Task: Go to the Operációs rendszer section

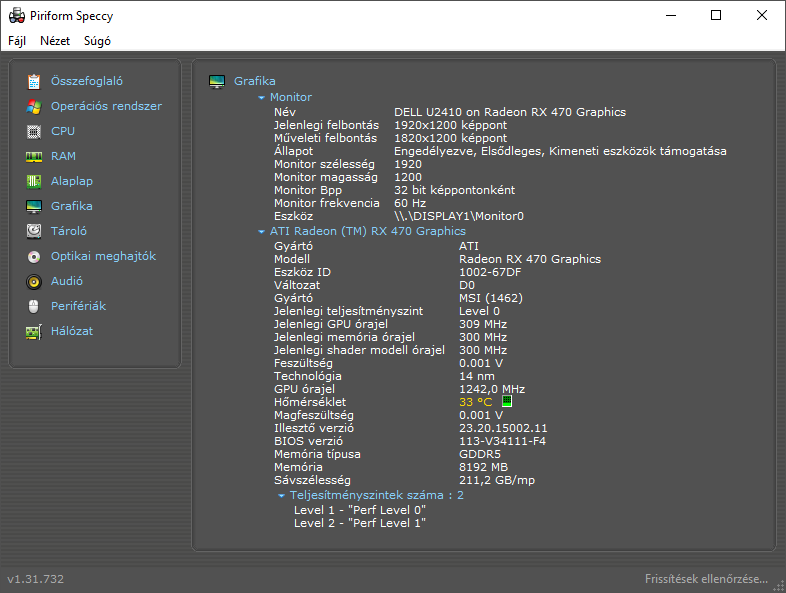Action: point(106,106)
